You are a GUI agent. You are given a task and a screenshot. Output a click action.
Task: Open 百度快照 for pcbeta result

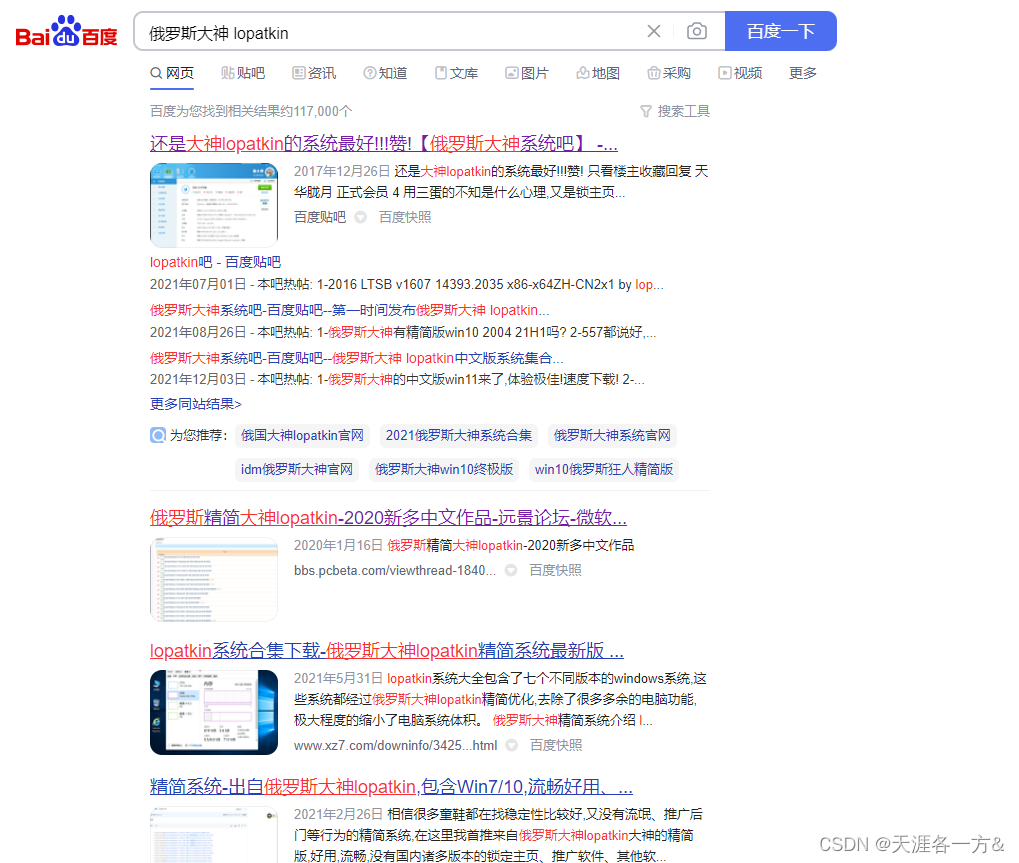pos(556,571)
